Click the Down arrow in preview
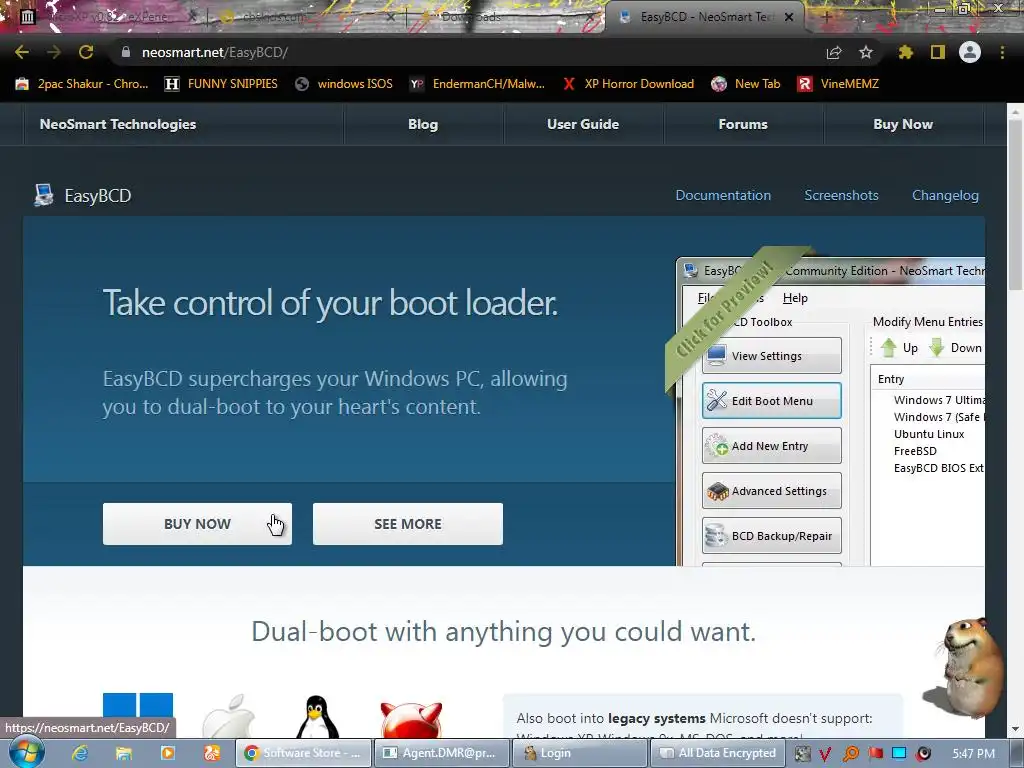The width and height of the screenshot is (1024, 768). 937,348
